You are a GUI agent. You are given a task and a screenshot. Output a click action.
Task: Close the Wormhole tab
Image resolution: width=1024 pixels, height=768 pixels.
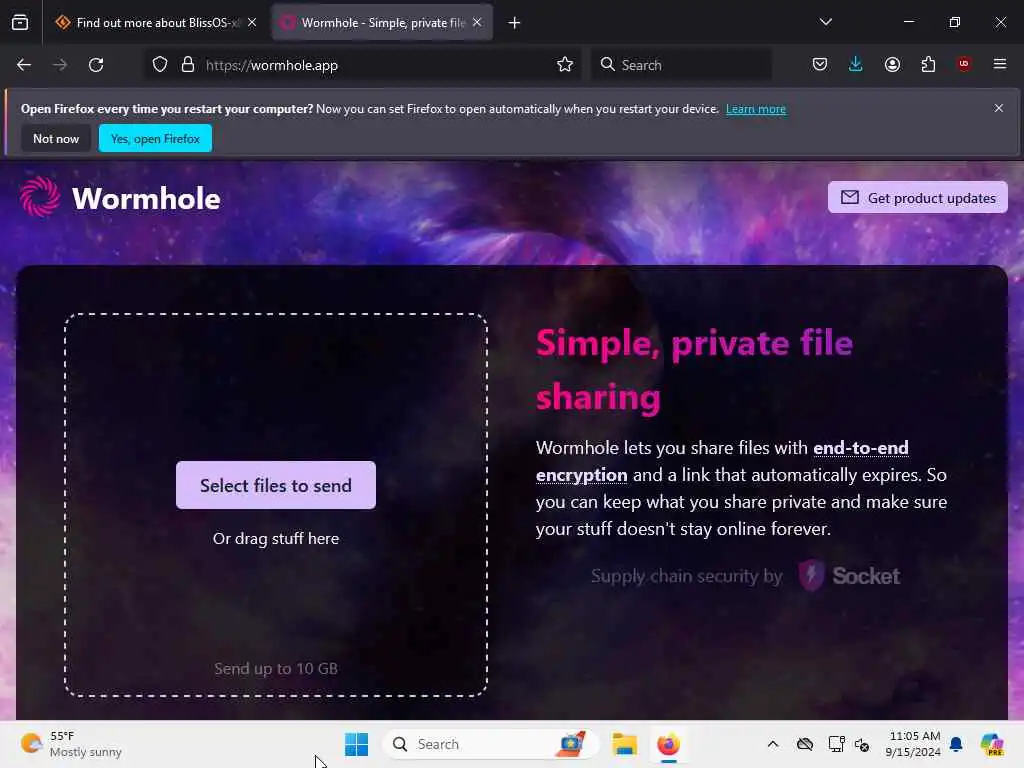[x=477, y=23]
